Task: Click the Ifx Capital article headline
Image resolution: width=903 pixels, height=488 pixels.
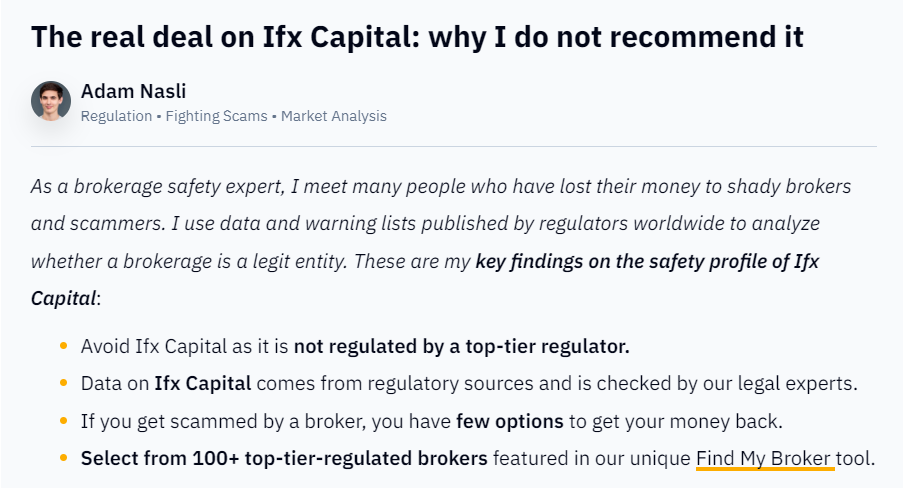Action: [418, 37]
